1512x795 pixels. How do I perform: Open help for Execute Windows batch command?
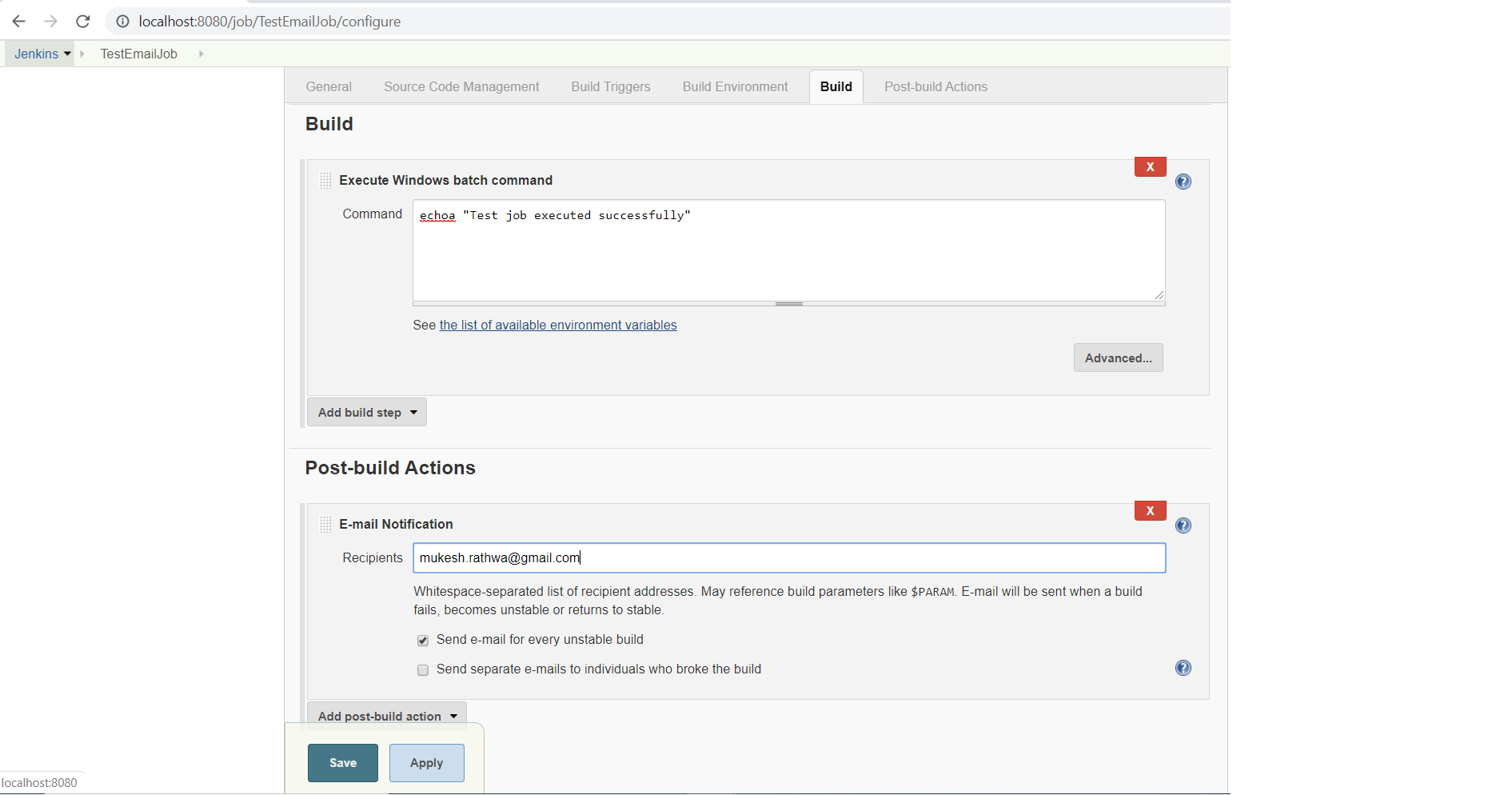pos(1183,182)
